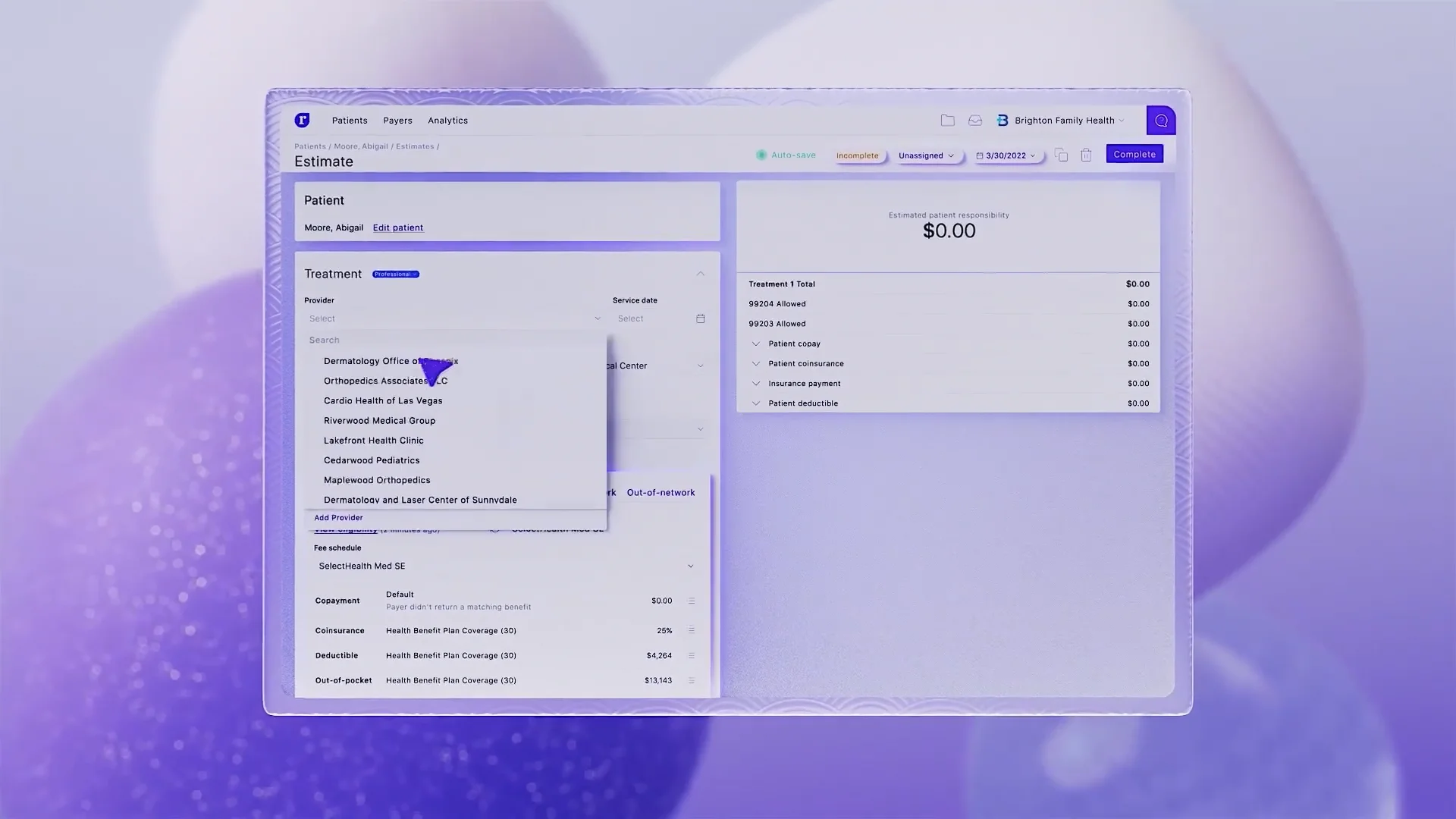Select Riverwood Medical Group provider

(379, 420)
